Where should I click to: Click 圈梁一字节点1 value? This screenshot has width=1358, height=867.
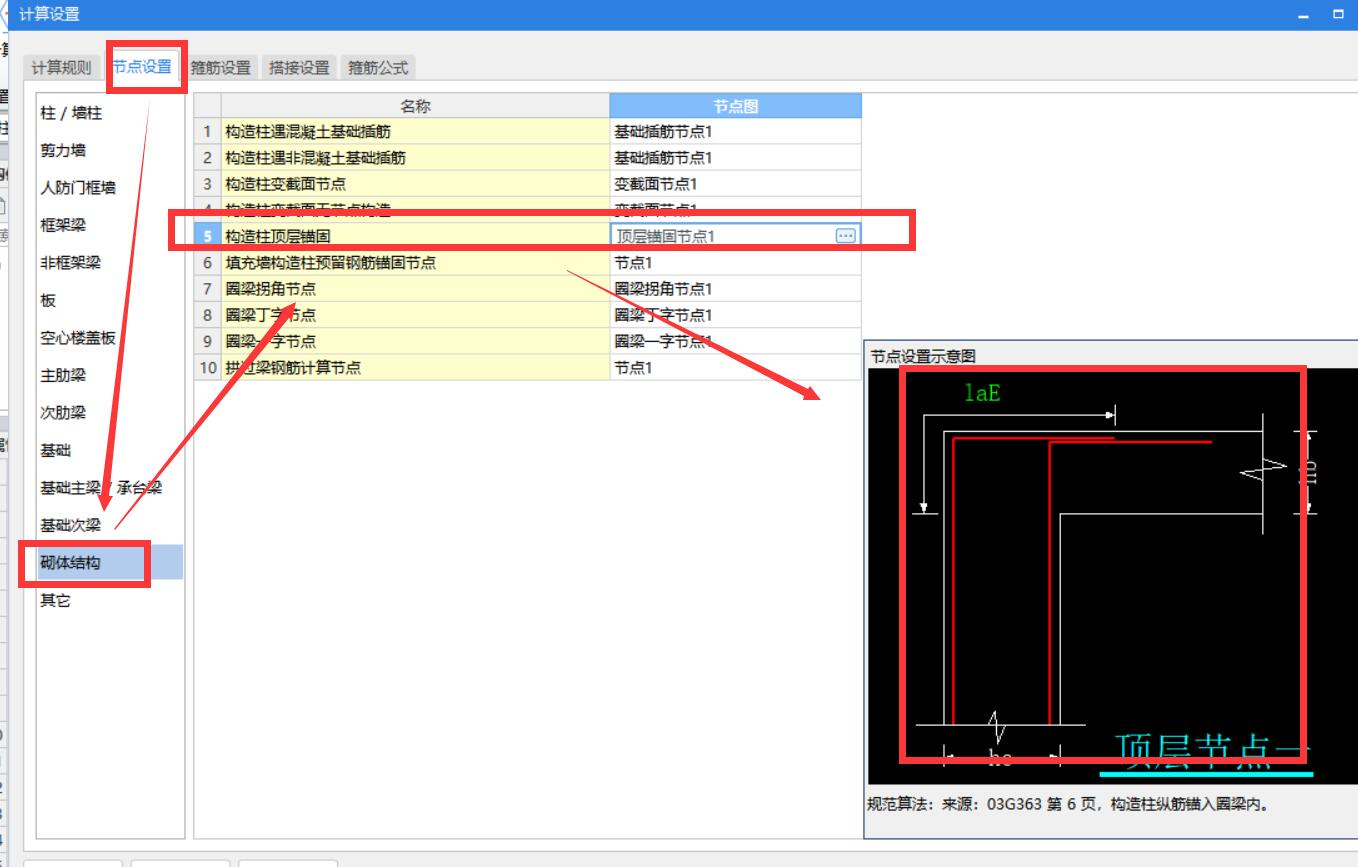pos(735,341)
